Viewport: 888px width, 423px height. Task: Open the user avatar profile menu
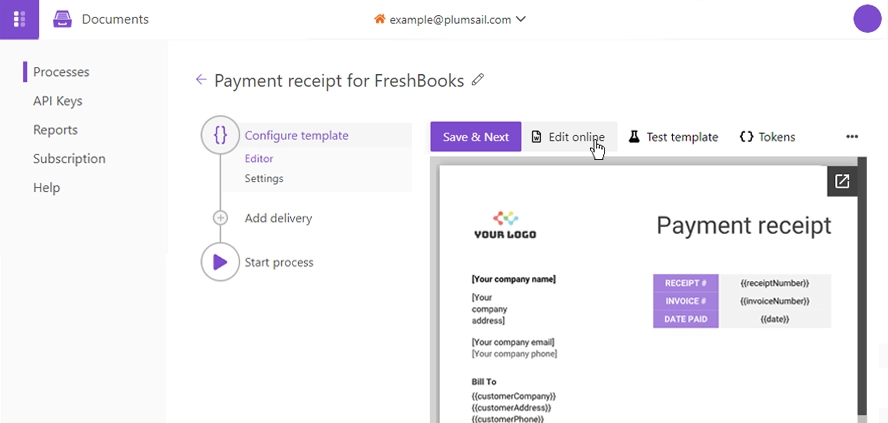[x=867, y=19]
